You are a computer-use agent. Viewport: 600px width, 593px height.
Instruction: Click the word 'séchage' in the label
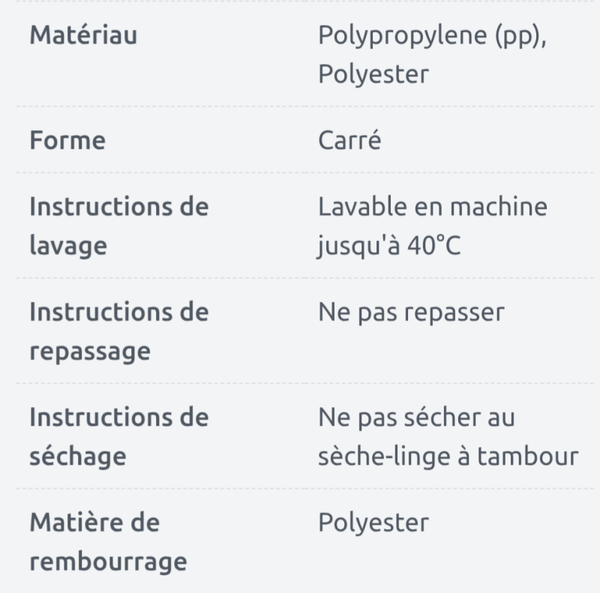78,456
